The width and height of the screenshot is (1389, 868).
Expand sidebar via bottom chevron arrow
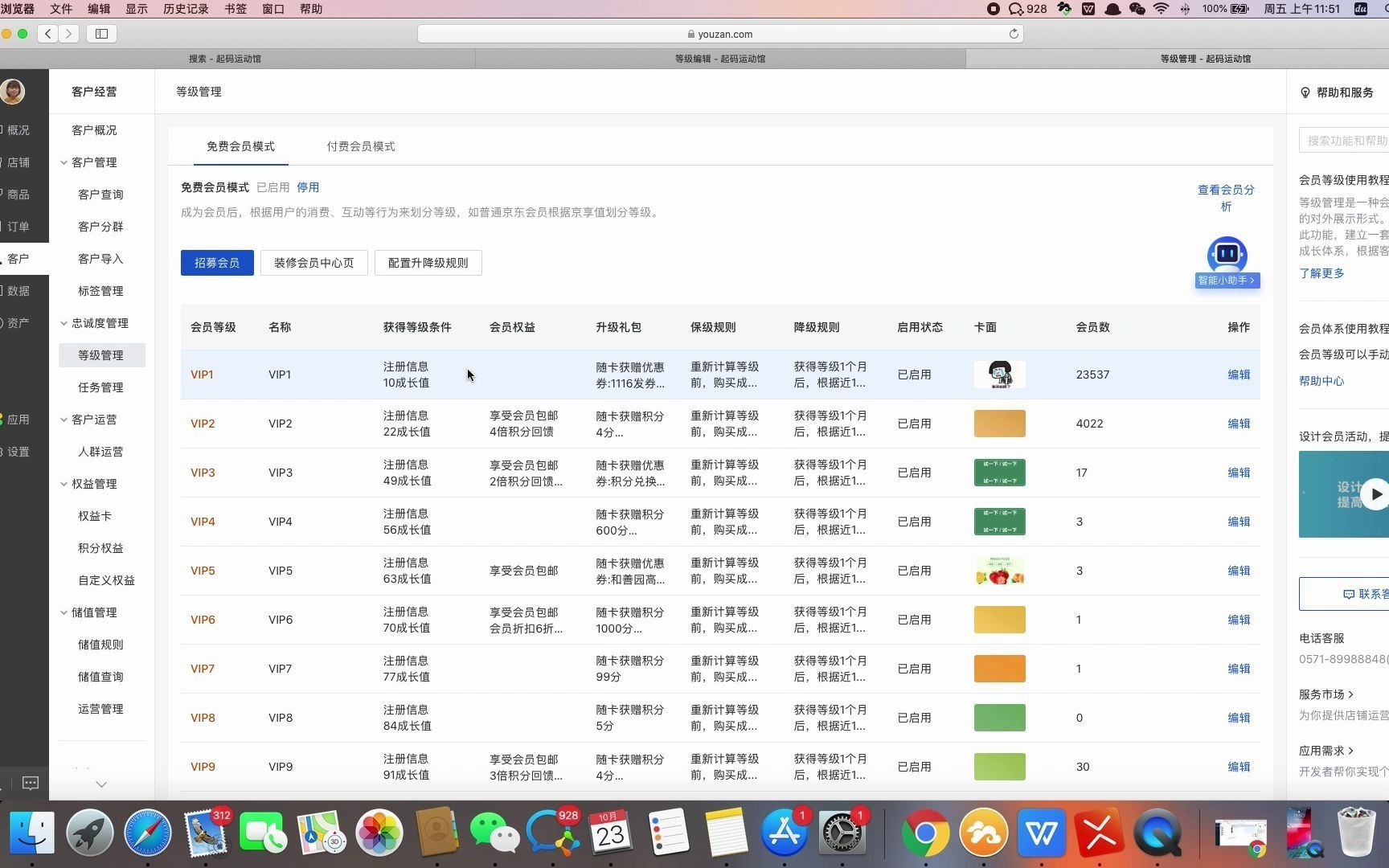[101, 784]
